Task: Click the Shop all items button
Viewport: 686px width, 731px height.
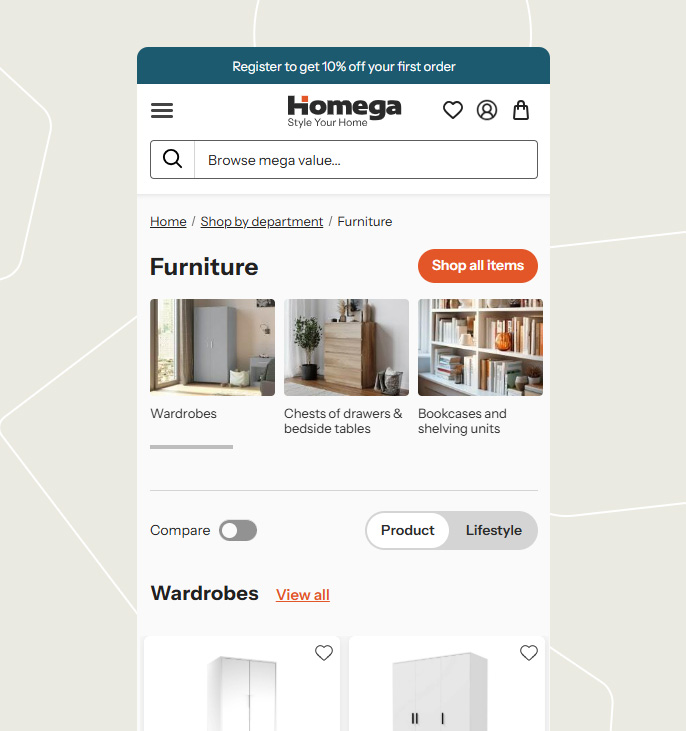Action: tap(478, 266)
